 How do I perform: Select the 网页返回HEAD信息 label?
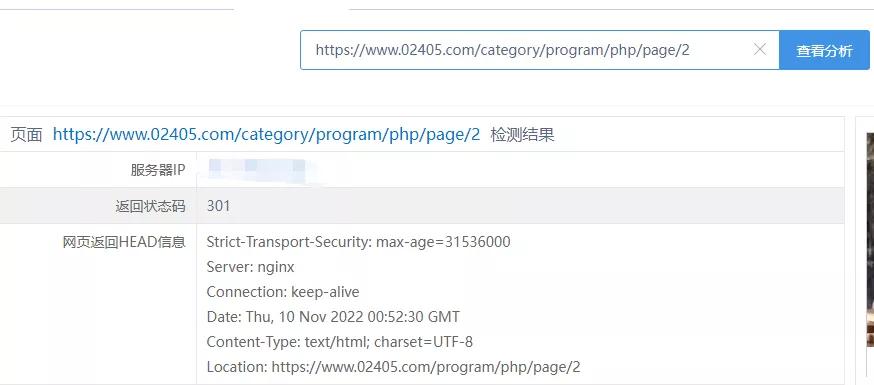point(124,242)
